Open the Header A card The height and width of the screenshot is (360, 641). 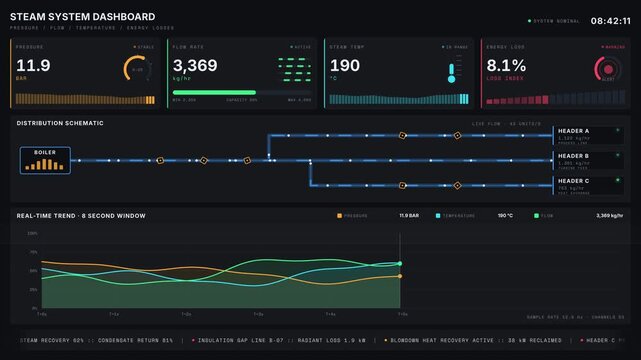pos(588,136)
